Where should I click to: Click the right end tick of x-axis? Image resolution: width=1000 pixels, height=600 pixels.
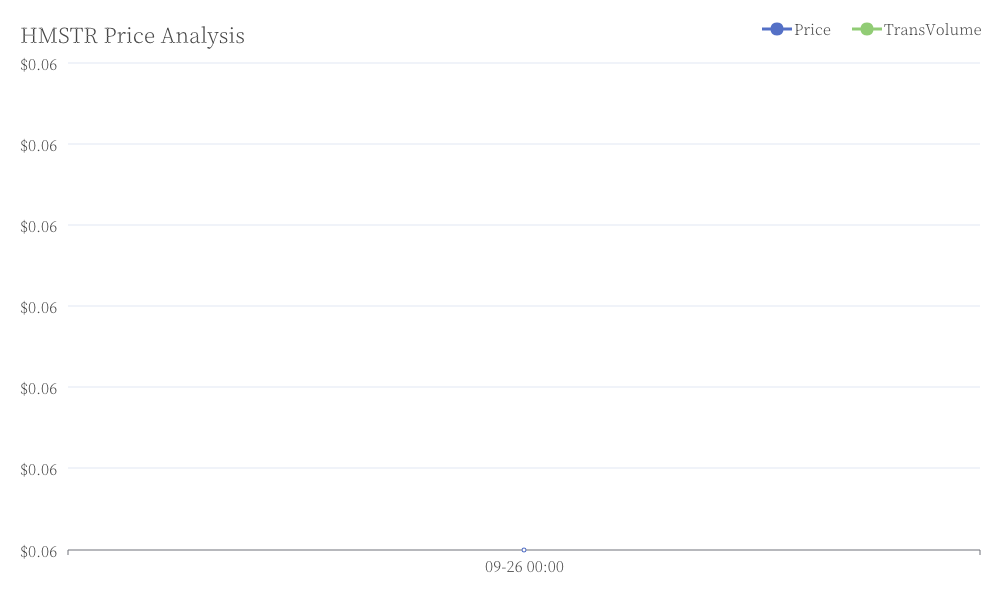pos(980,552)
